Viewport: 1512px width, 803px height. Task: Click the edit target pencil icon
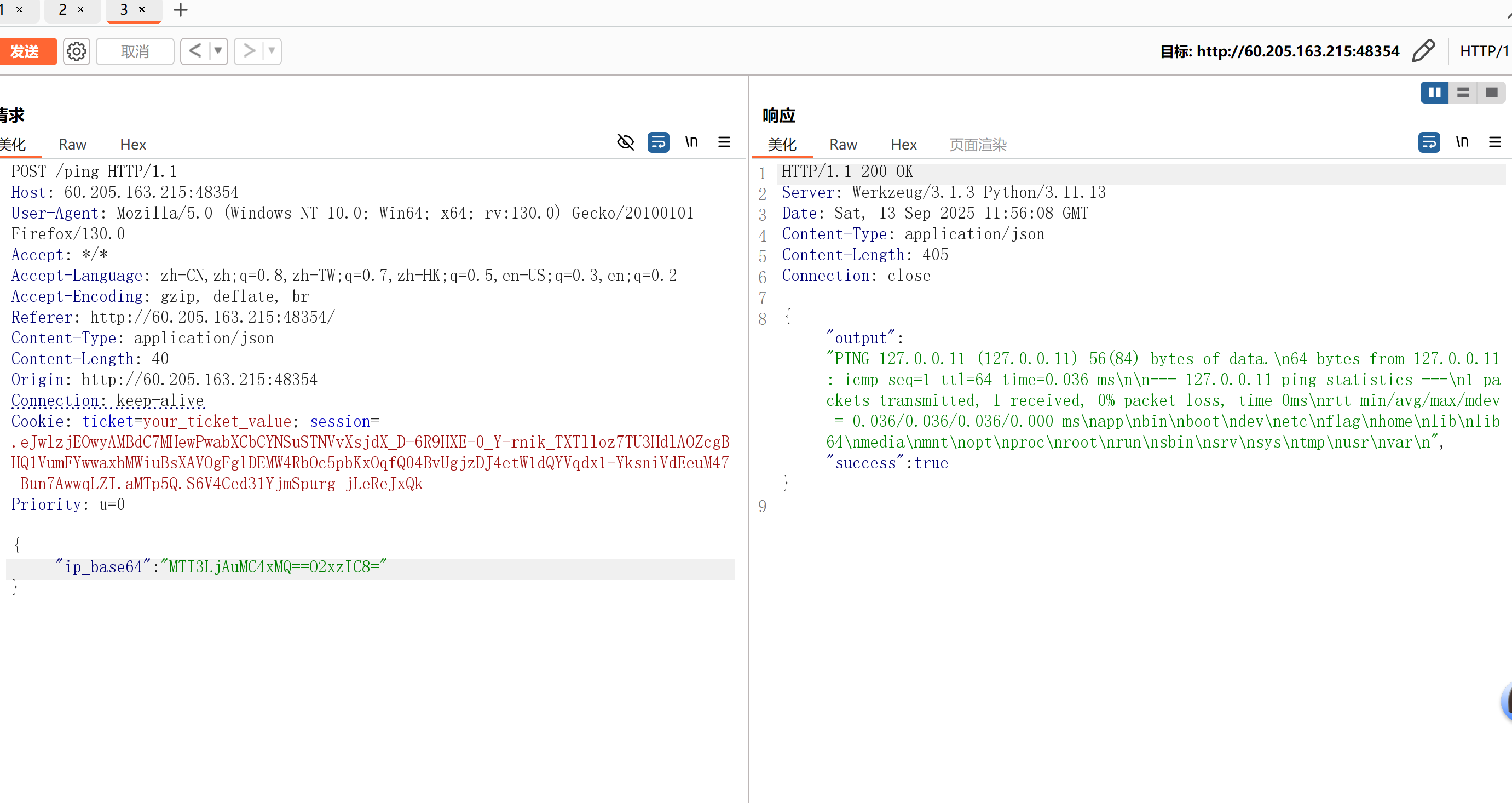(1423, 51)
